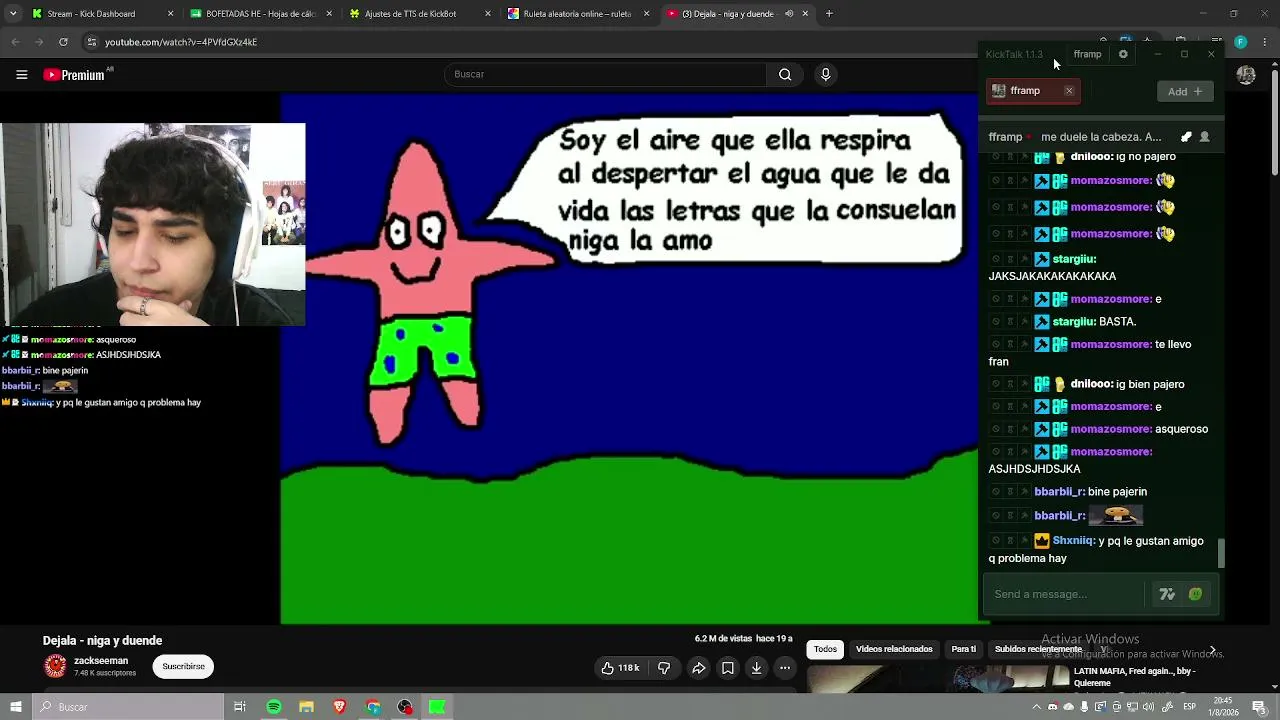Open the LATIN MAFIA recommended video title
Image resolution: width=1280 pixels, height=720 pixels.
pos(1134,677)
